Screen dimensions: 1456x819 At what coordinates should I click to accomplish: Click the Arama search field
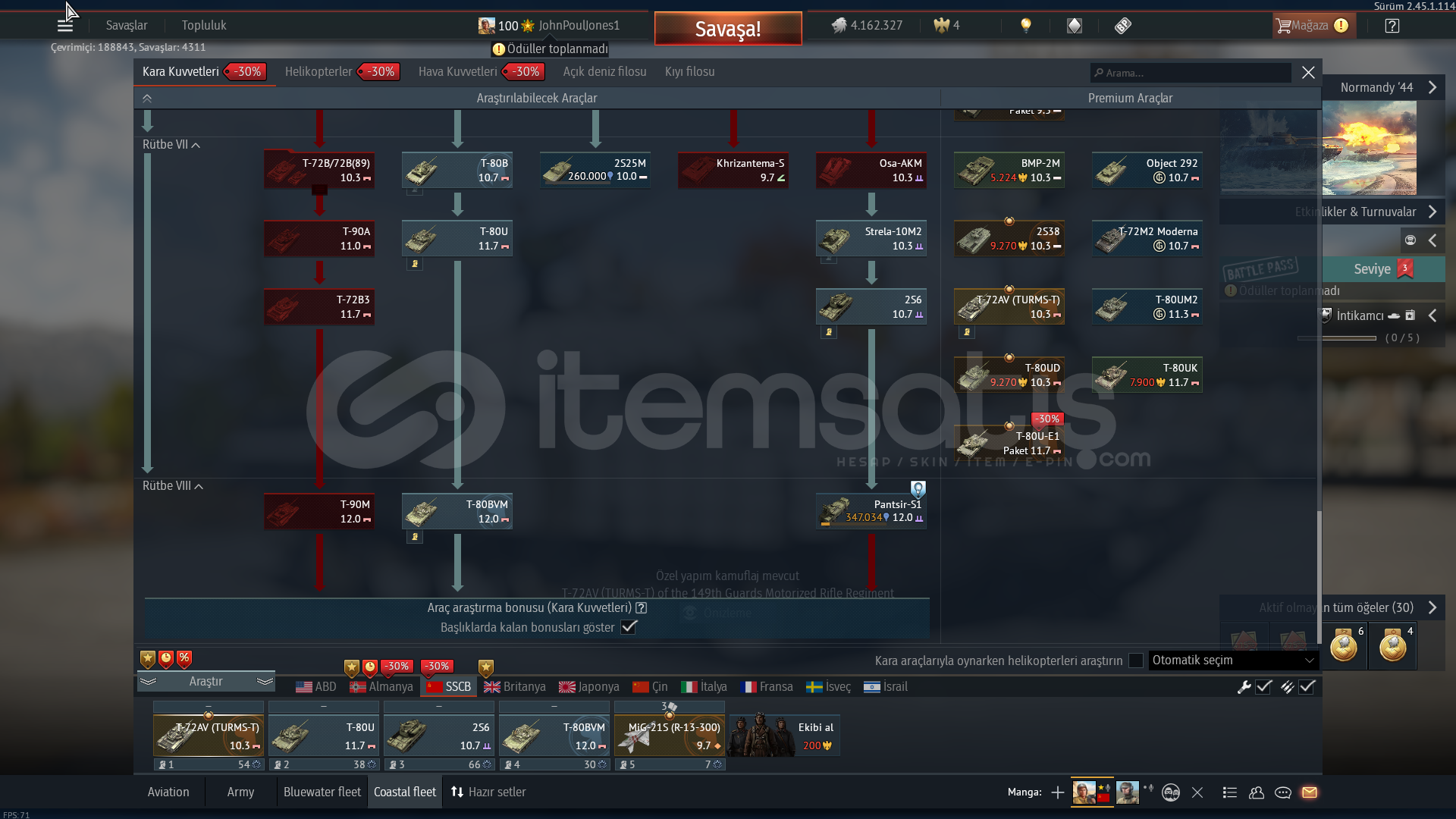(x=1191, y=73)
